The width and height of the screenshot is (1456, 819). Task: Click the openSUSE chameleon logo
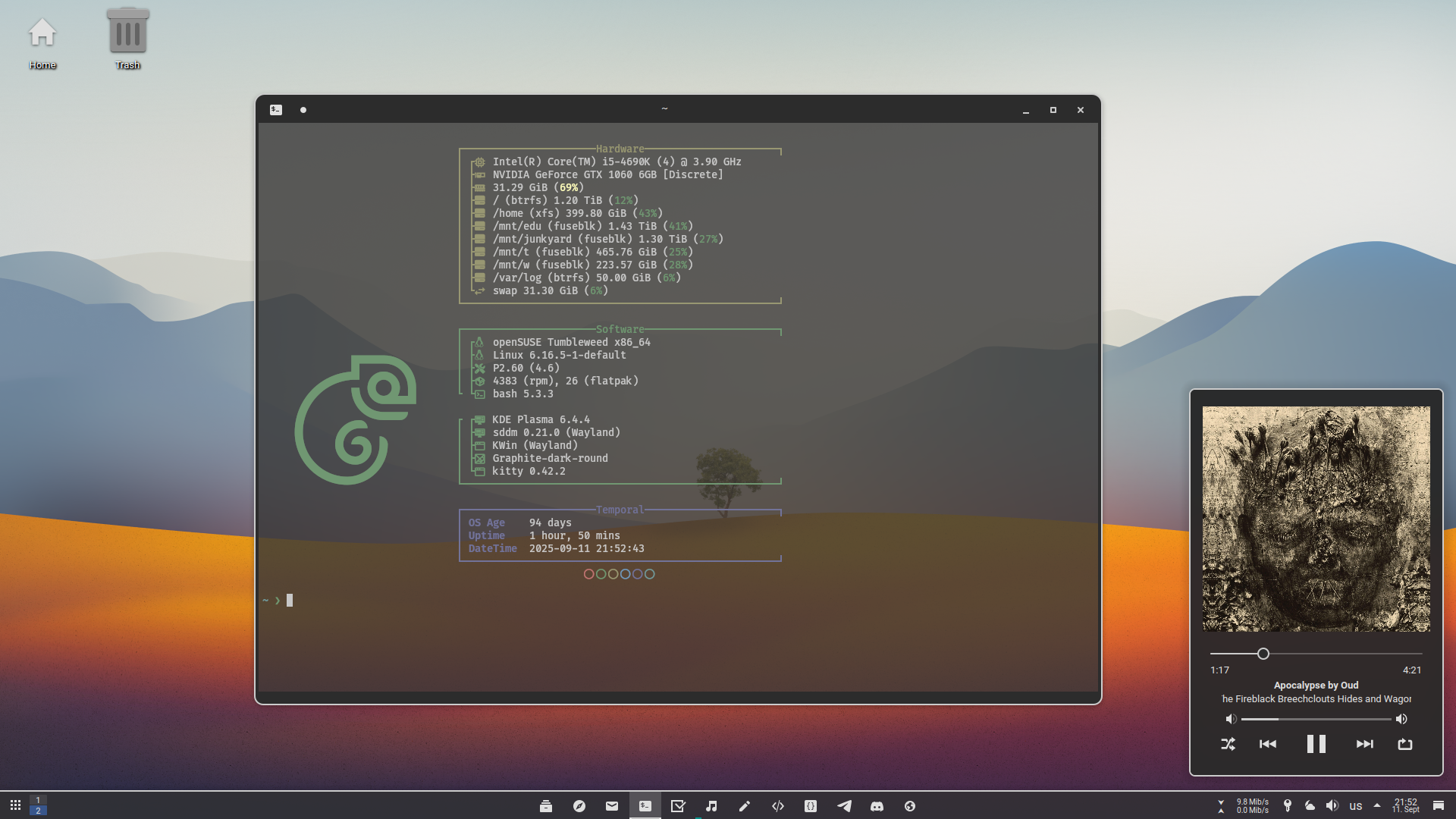[355, 419]
